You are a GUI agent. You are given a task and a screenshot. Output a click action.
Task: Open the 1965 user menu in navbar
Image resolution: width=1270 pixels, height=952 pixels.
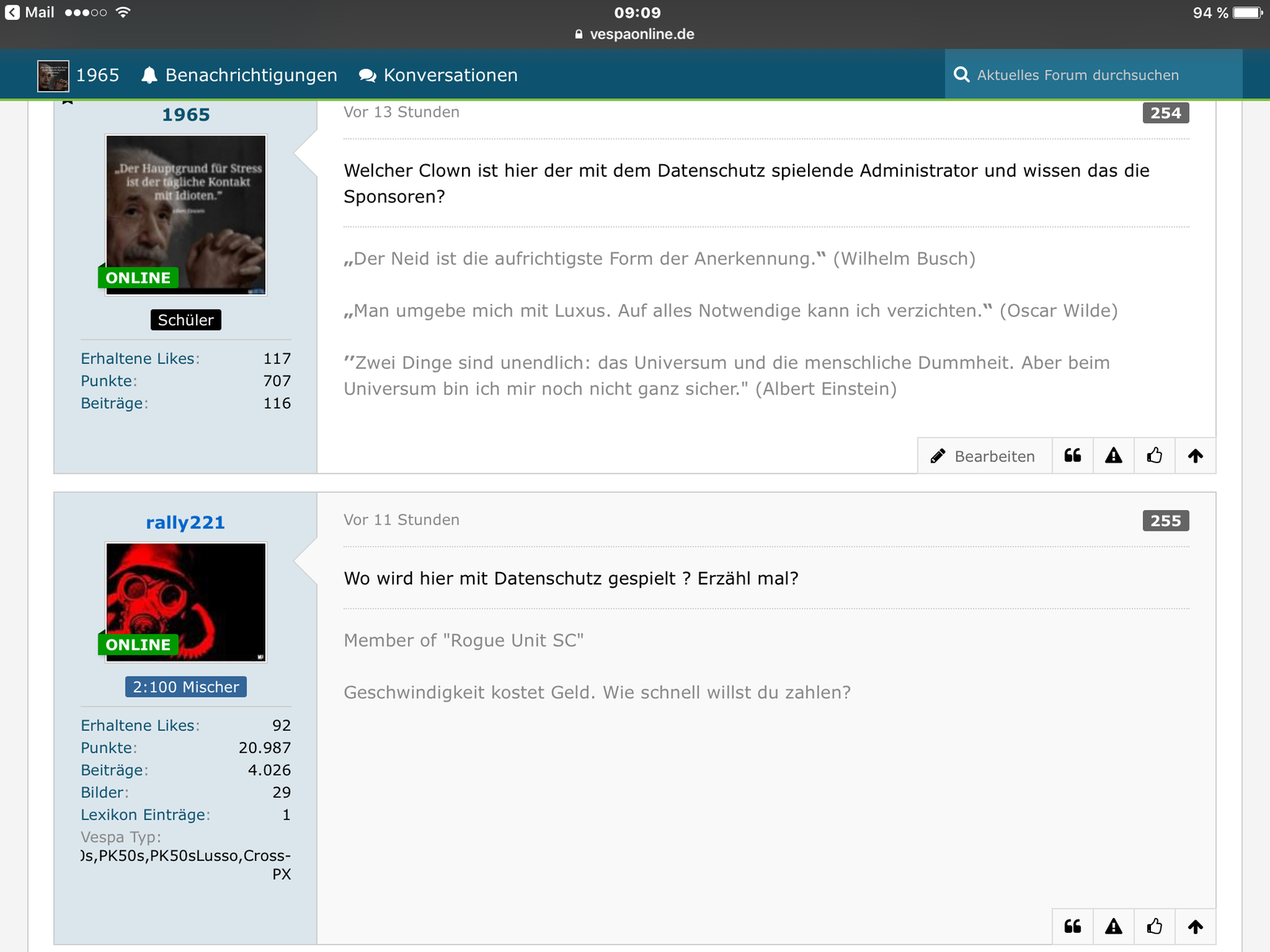79,75
